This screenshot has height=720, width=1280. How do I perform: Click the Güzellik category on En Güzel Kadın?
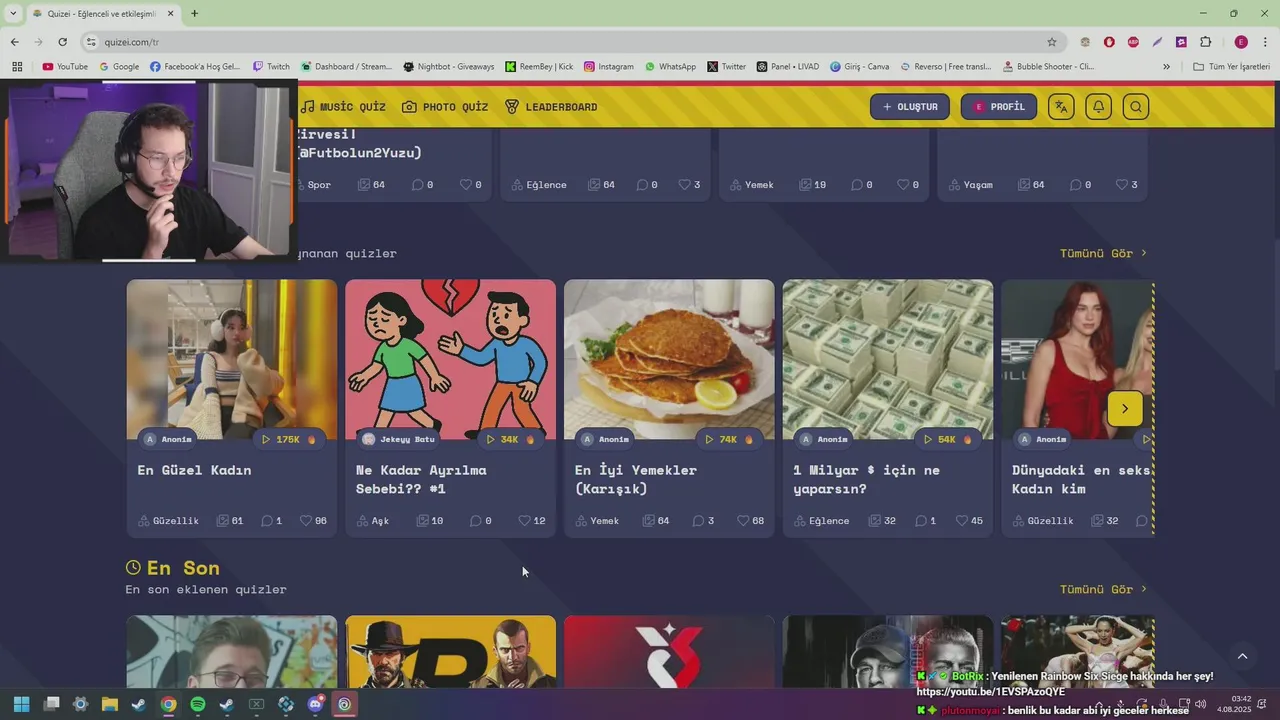click(x=168, y=521)
